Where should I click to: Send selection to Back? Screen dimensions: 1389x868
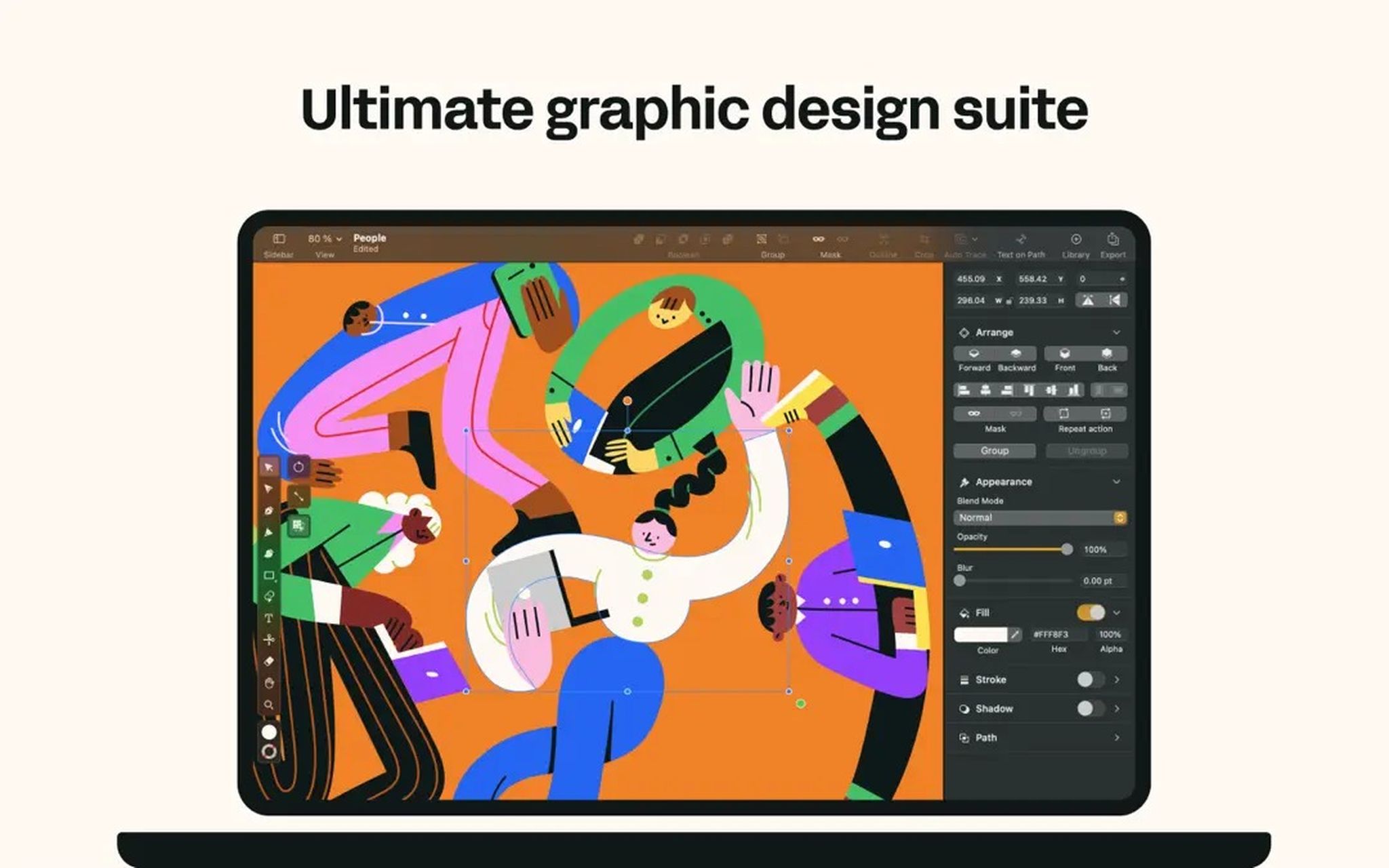click(1106, 354)
